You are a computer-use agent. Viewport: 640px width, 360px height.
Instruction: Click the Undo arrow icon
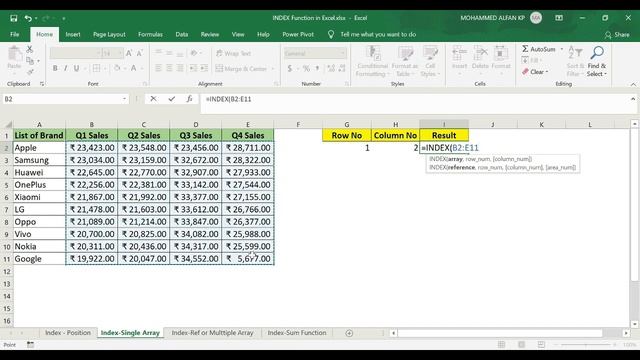click(x=28, y=18)
